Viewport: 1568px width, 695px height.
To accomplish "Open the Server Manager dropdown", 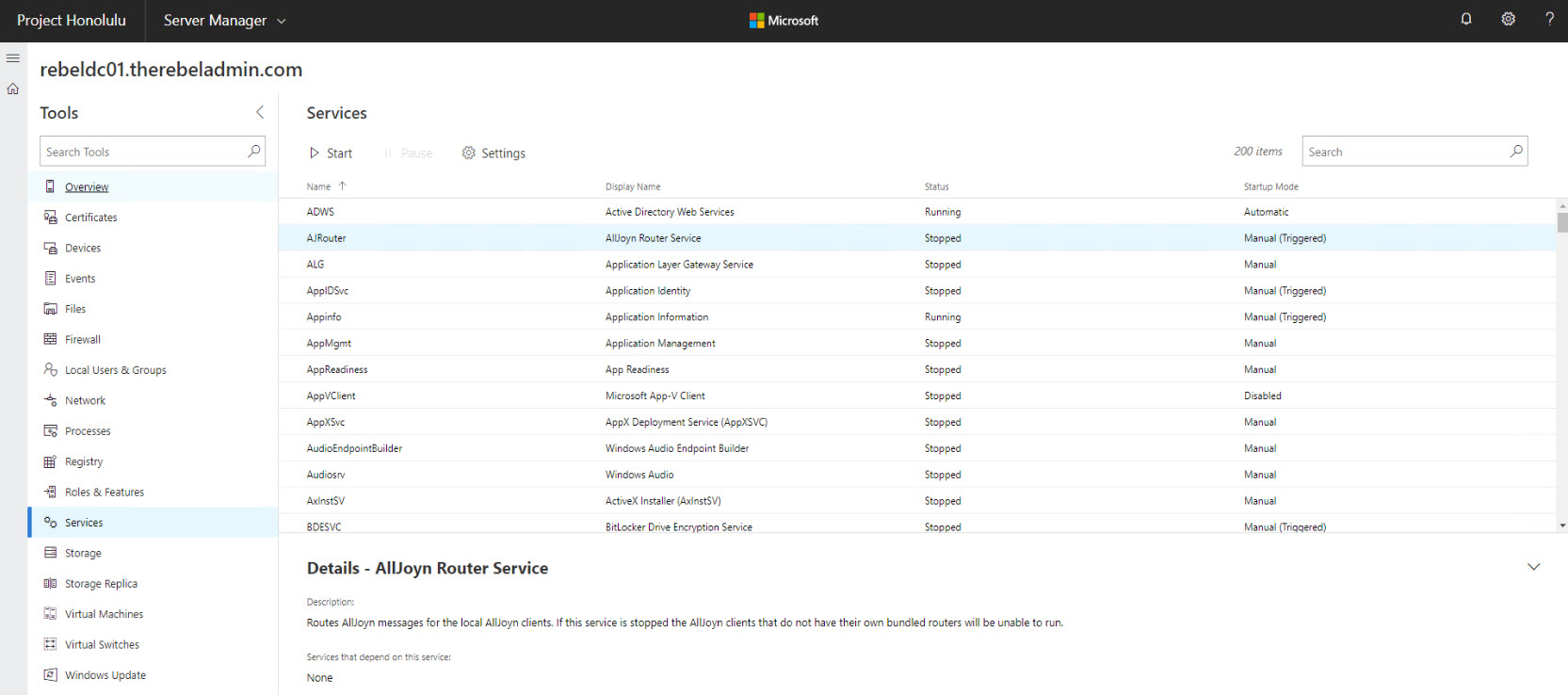I will [x=224, y=21].
